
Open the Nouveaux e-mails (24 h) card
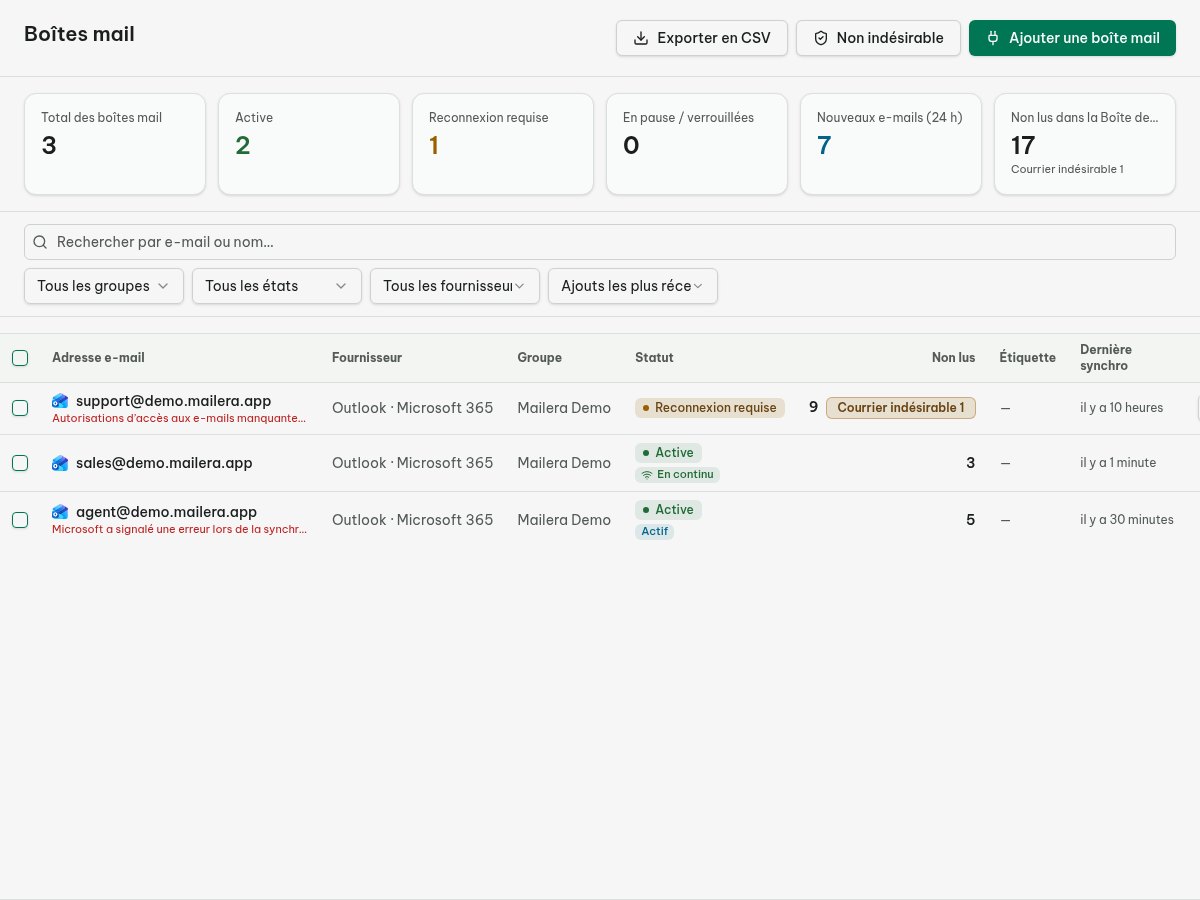891,144
